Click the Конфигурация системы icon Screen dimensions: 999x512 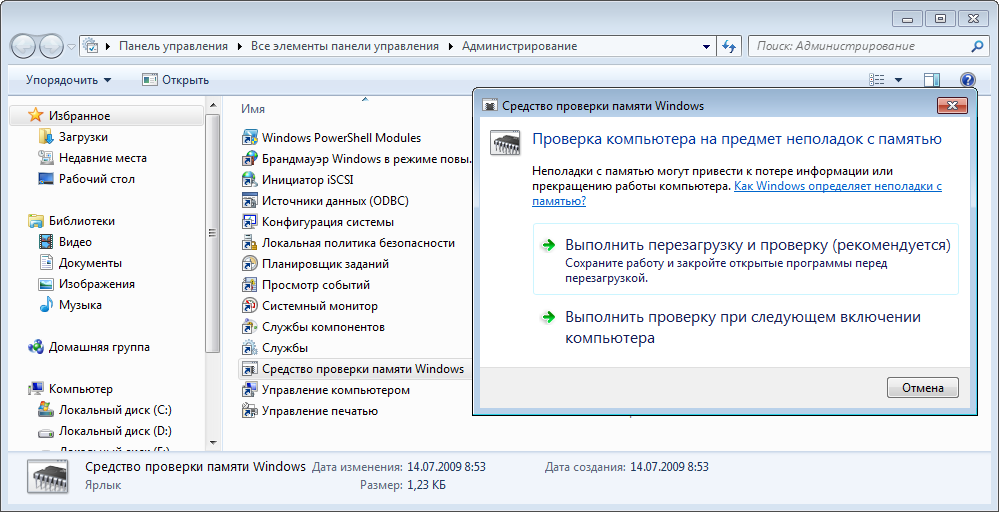click(249, 222)
